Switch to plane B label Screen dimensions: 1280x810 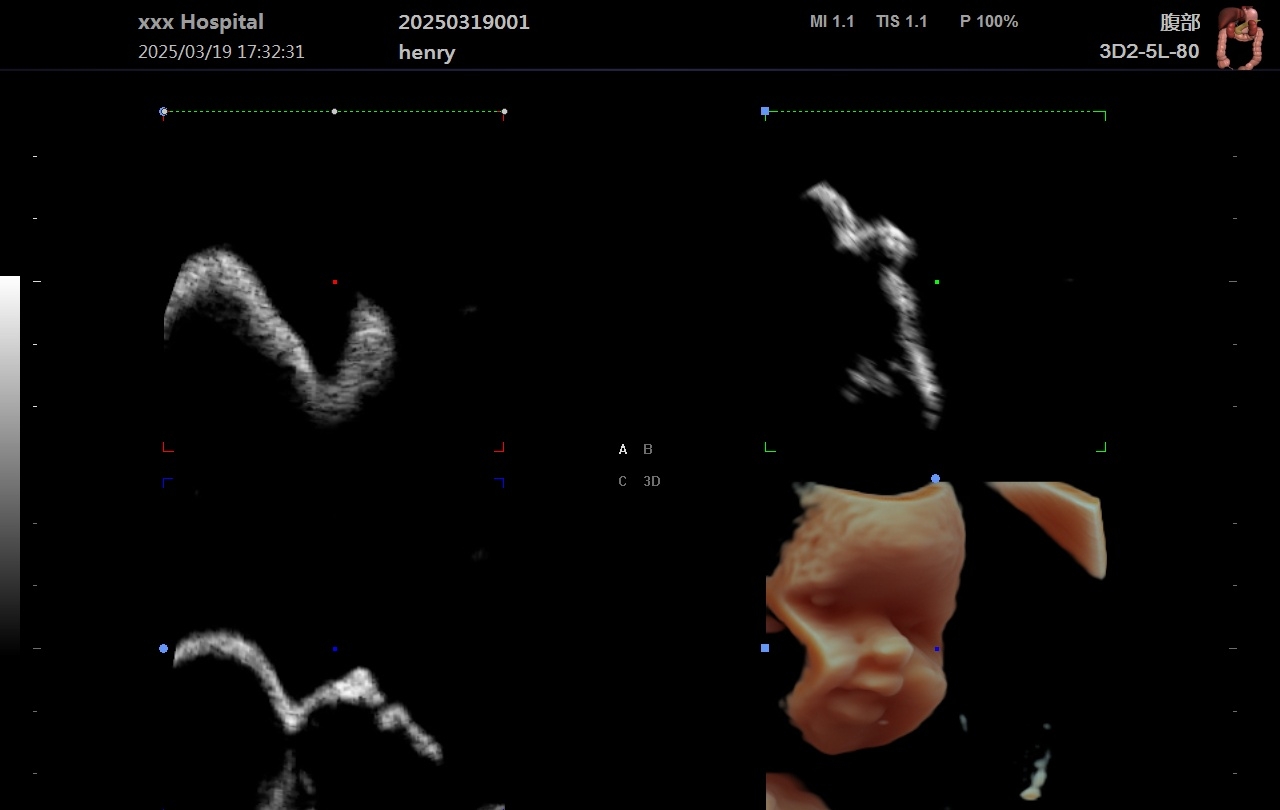648,450
